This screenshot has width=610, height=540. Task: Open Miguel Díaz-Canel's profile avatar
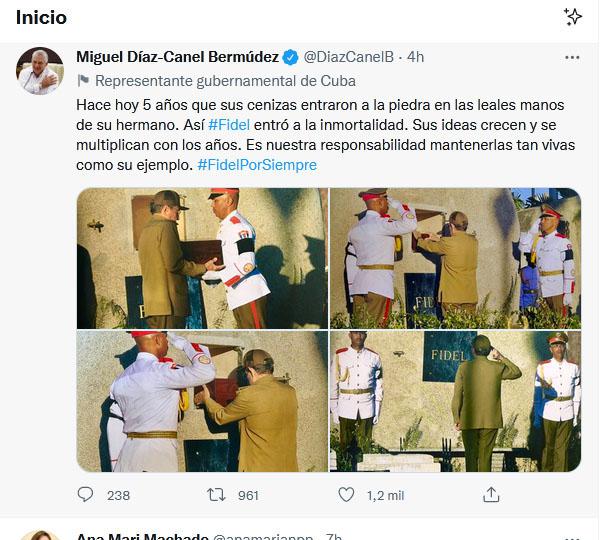pos(40,71)
